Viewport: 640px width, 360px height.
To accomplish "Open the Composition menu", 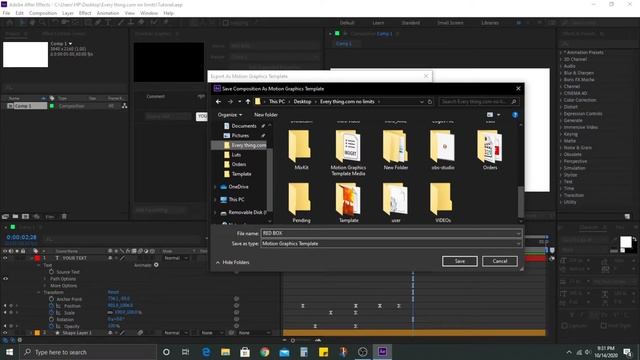I will (42, 13).
